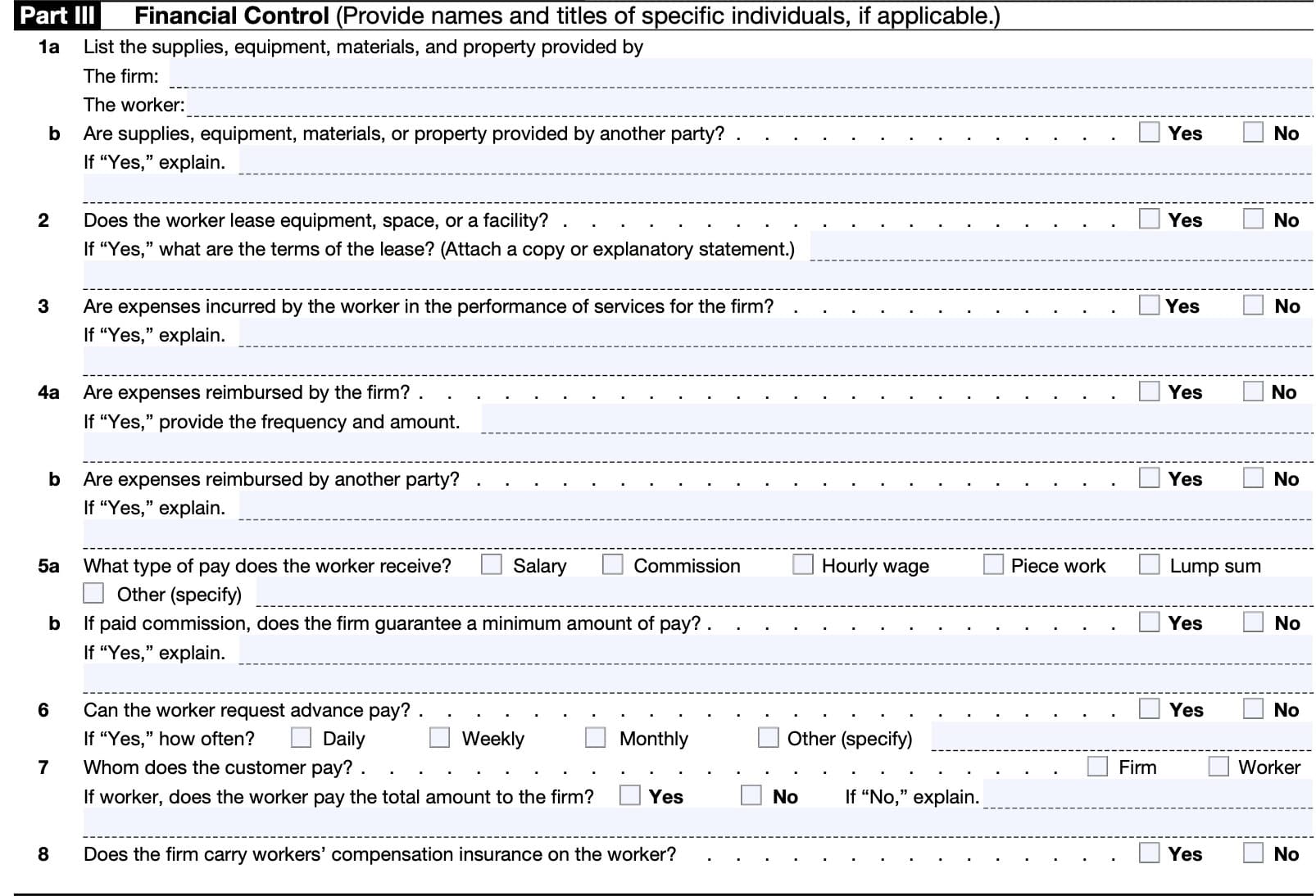Mark No for guaranteed minimum commission pay

1253,622
